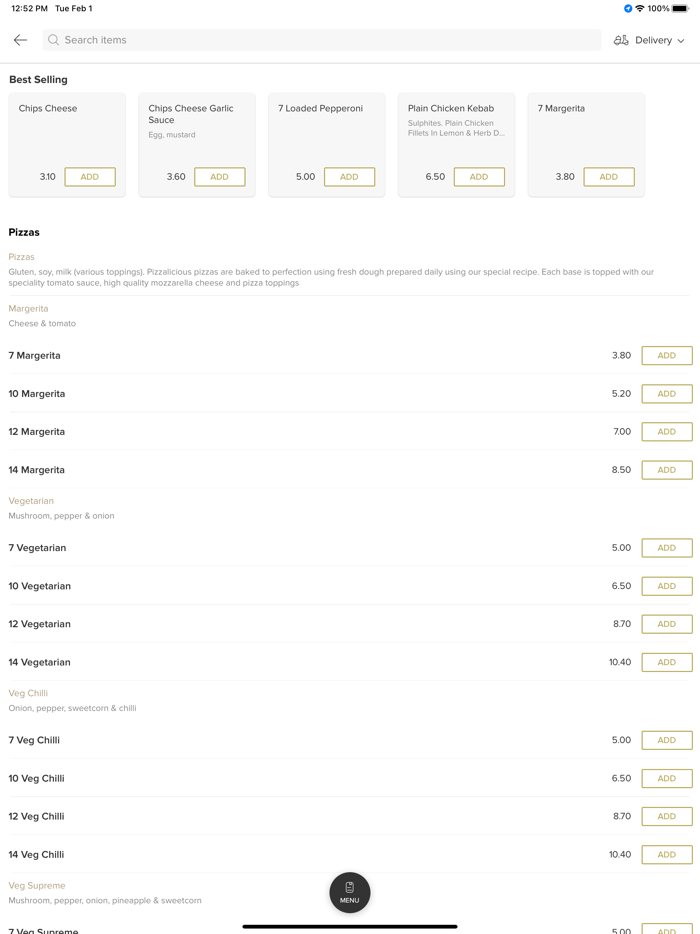Click the search magnifier icon
The image size is (700, 934).
(x=54, y=40)
